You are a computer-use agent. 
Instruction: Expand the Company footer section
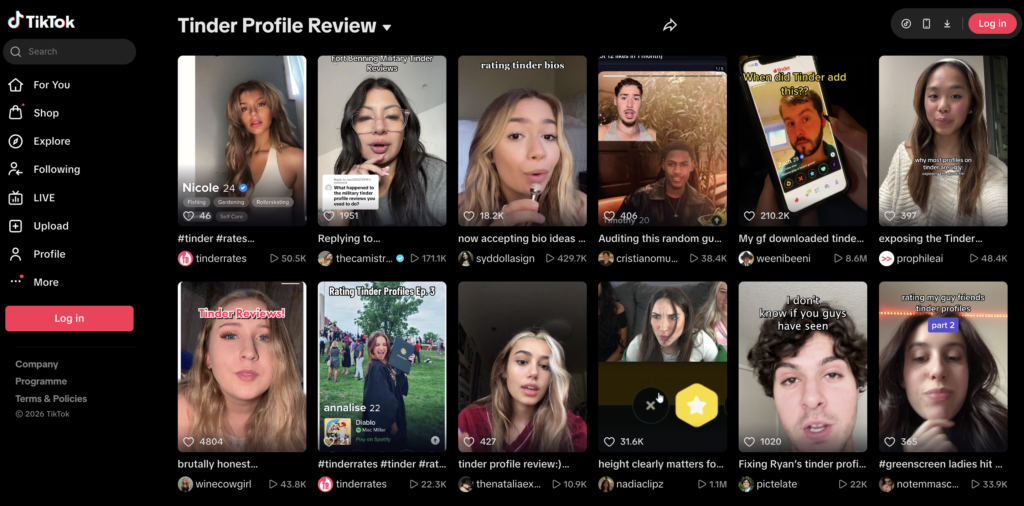[37, 364]
